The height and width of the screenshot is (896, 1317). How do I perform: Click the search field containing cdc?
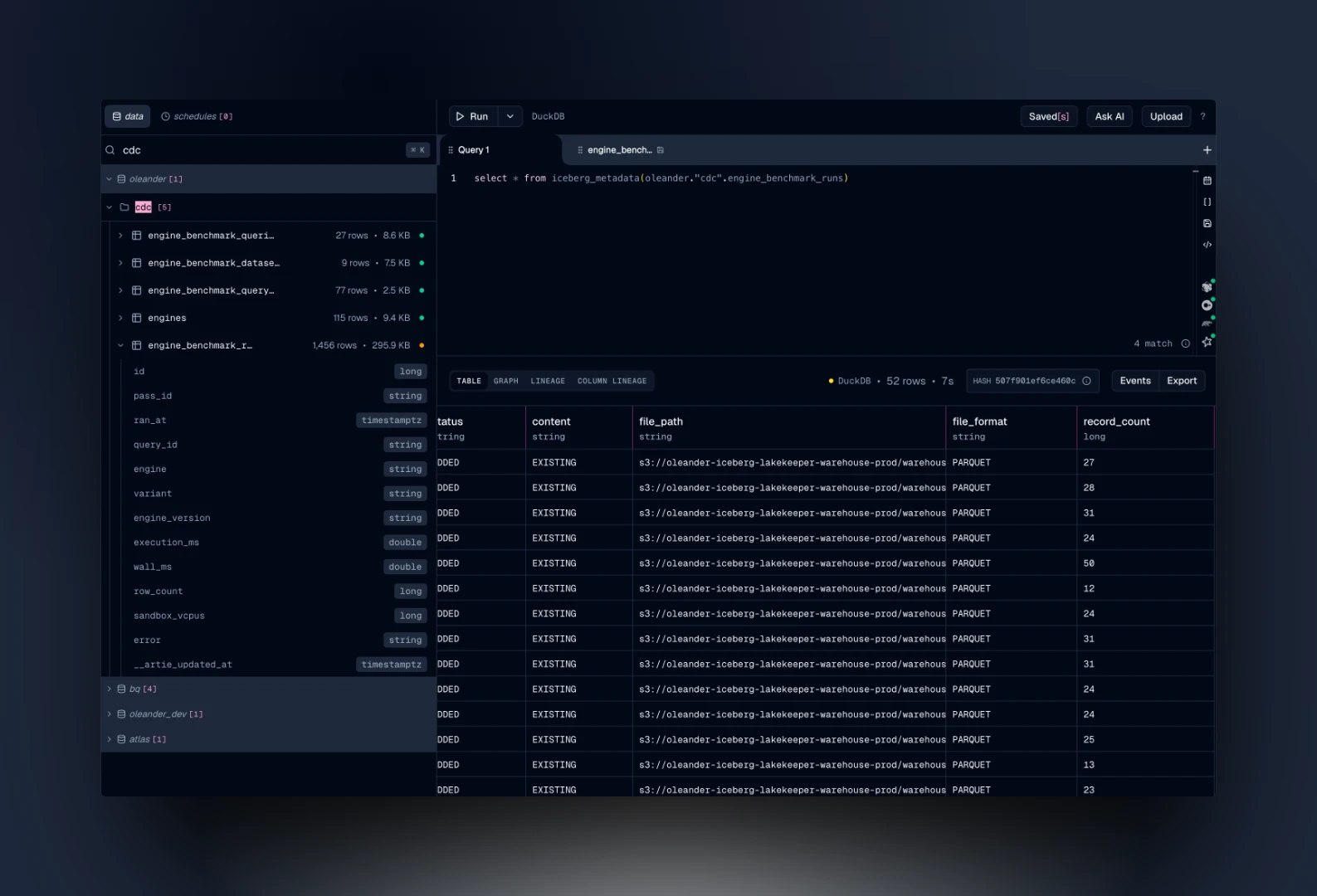[x=267, y=150]
